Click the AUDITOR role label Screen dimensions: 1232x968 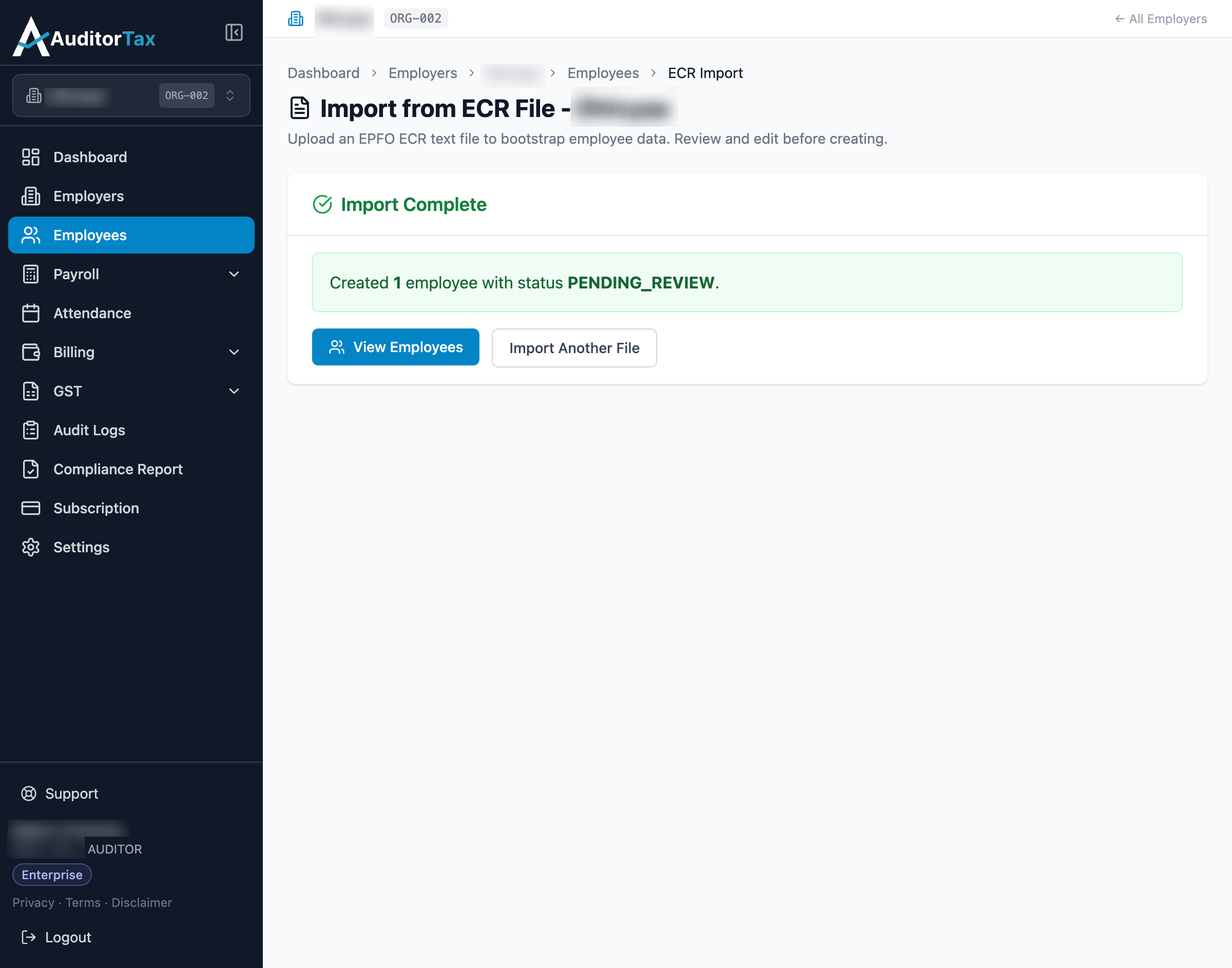coord(114,849)
